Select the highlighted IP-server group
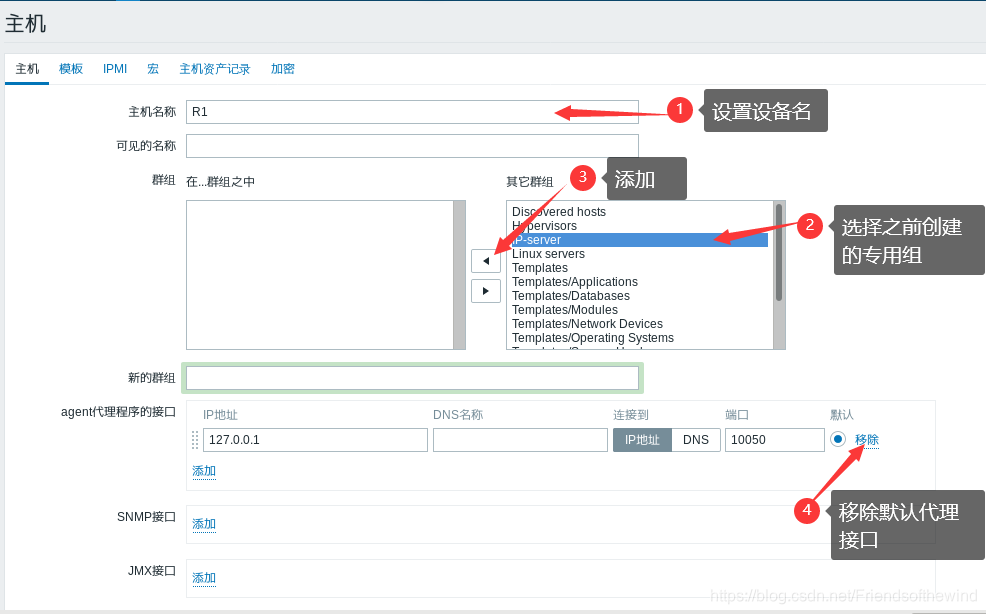This screenshot has width=986, height=614. pos(640,240)
